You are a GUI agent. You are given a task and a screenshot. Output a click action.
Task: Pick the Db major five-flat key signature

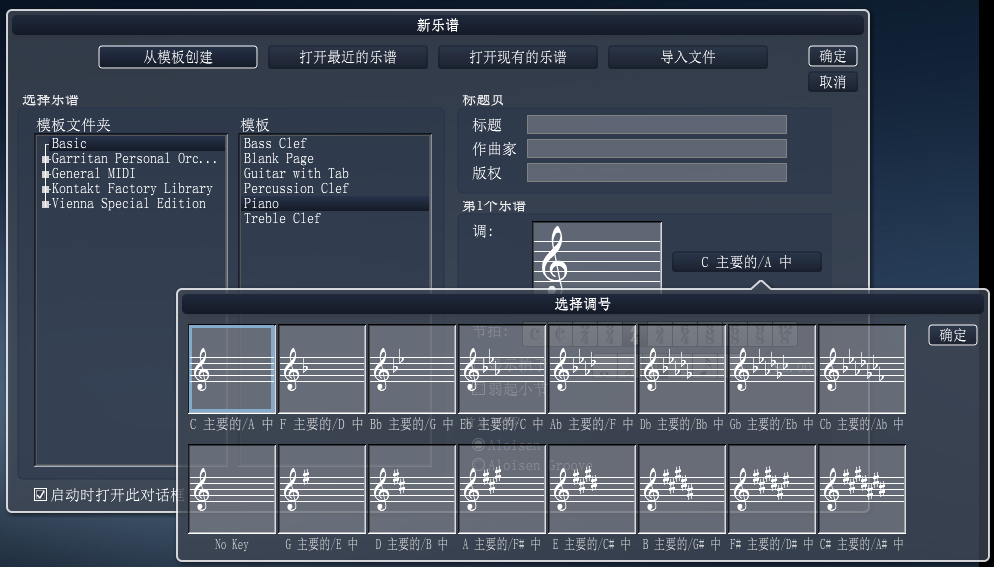[682, 369]
